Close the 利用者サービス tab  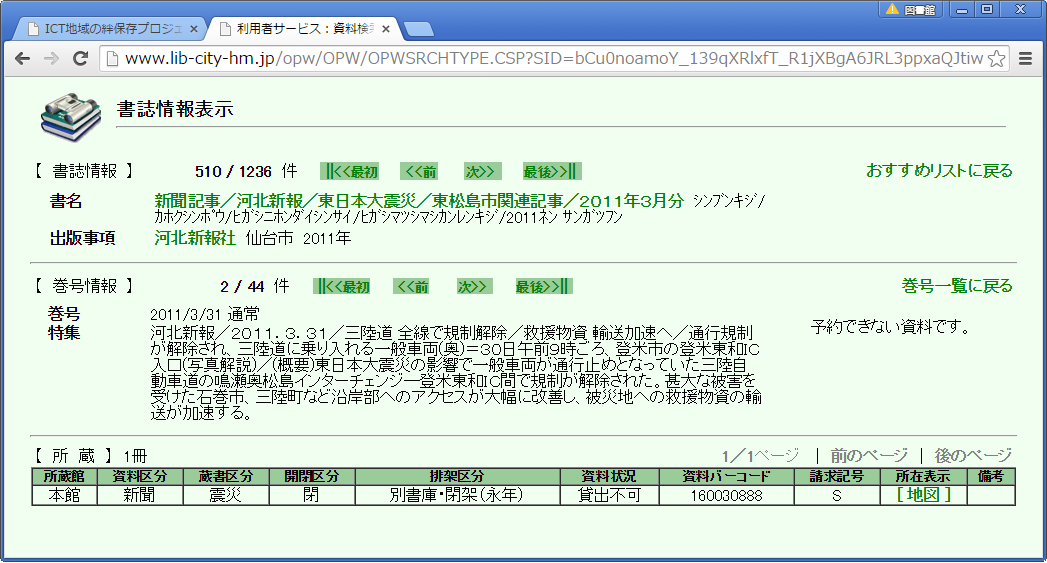[386, 28]
